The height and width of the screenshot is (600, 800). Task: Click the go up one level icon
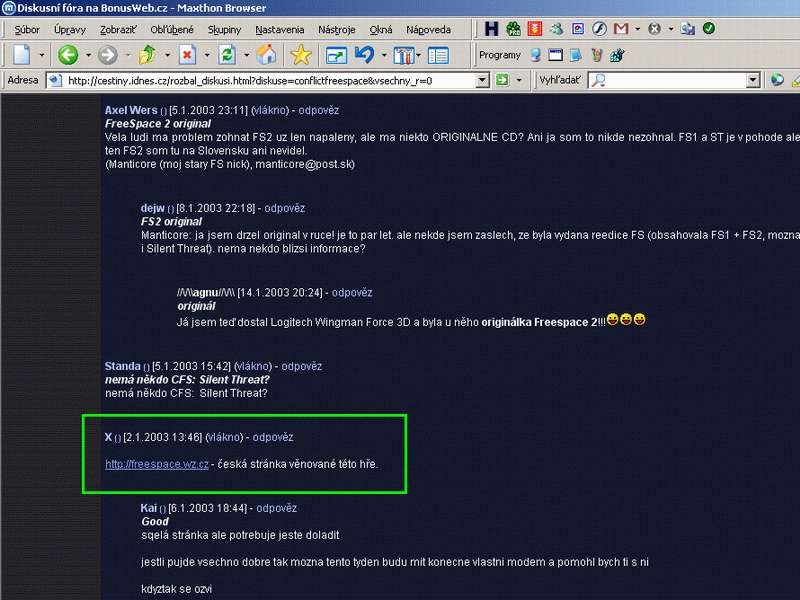point(147,55)
